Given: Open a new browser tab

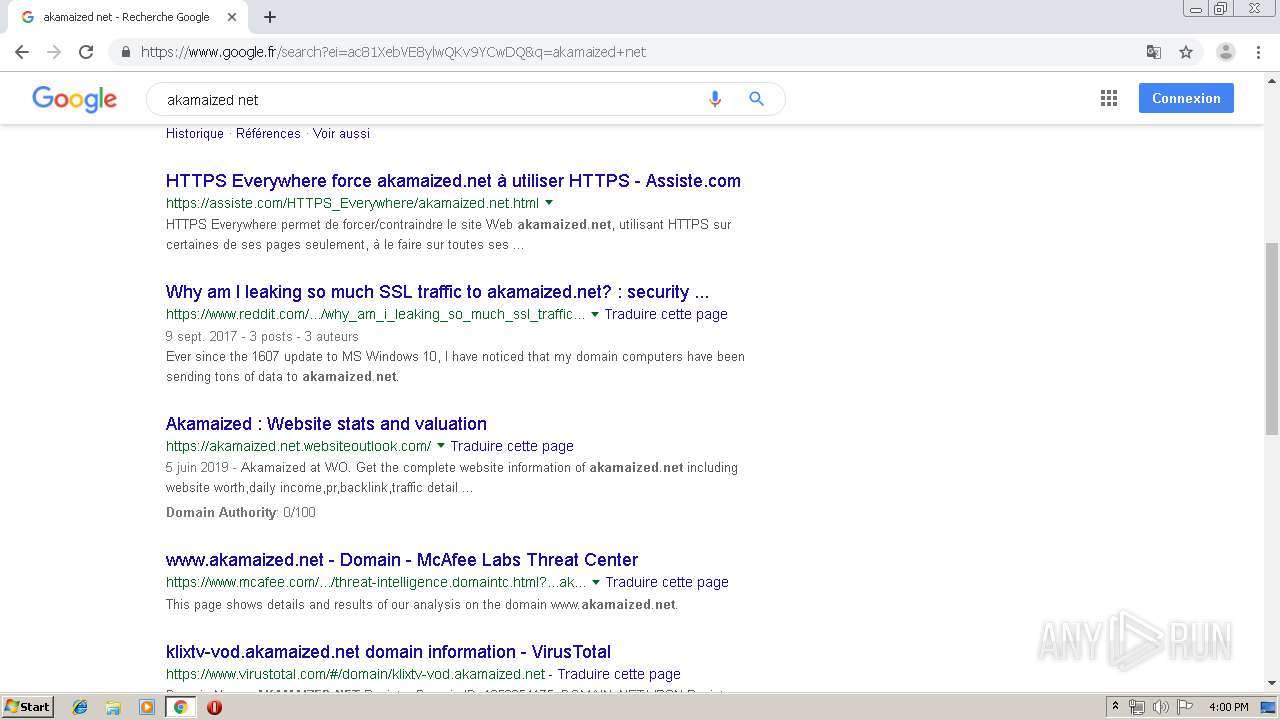Looking at the screenshot, I should (x=269, y=17).
